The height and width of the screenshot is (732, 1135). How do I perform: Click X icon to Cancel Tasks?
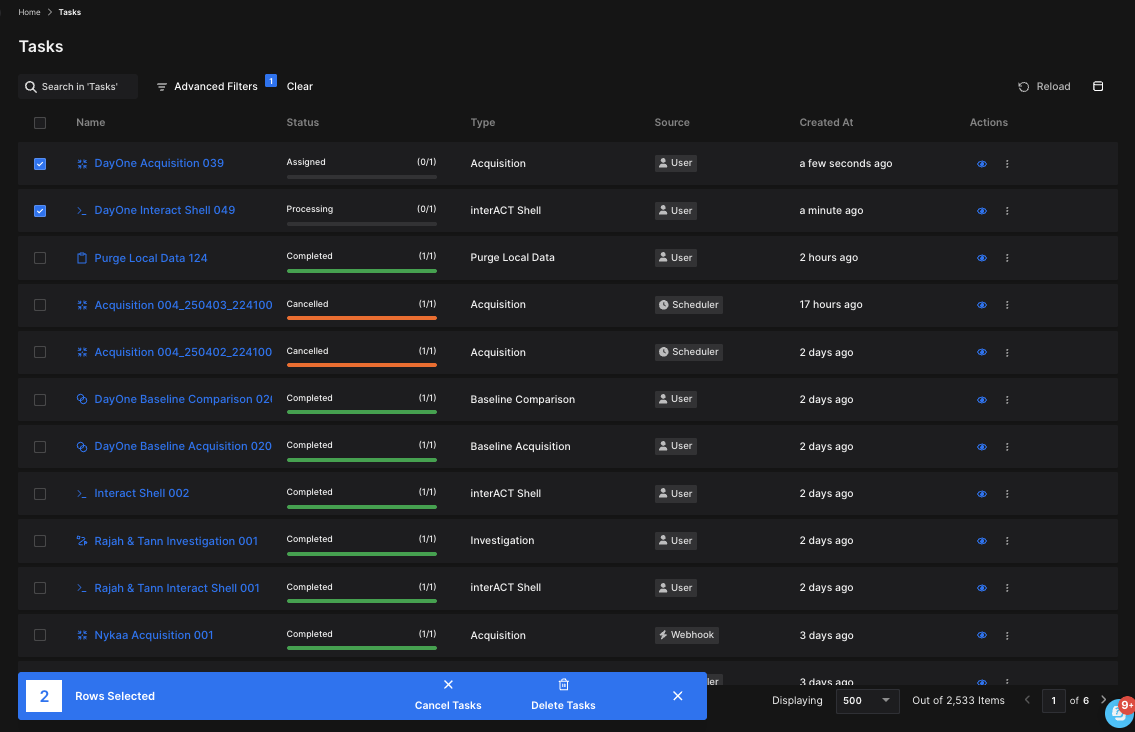(448, 685)
